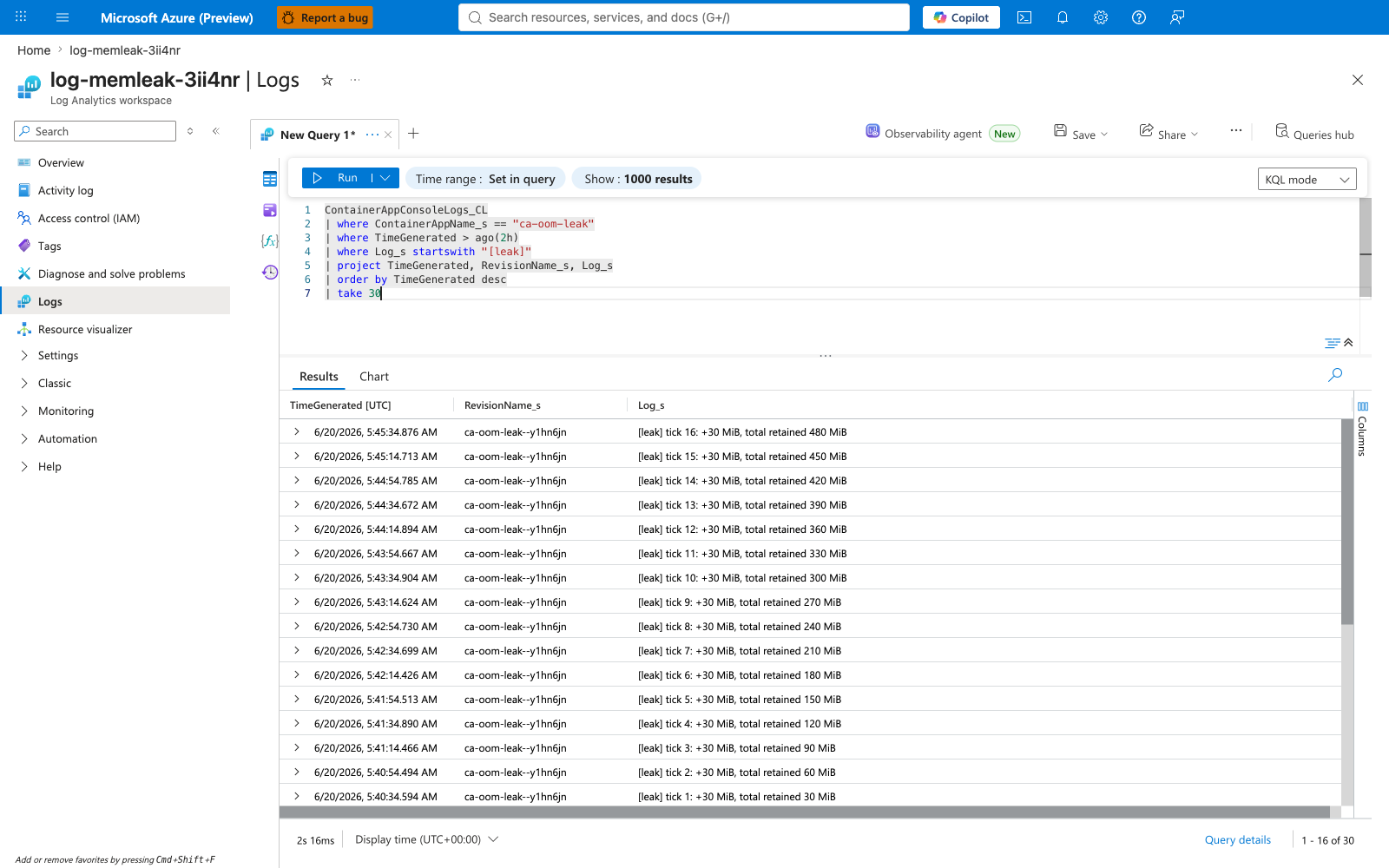Open the query history clock icon
The width and height of the screenshot is (1389, 868).
coord(270,272)
